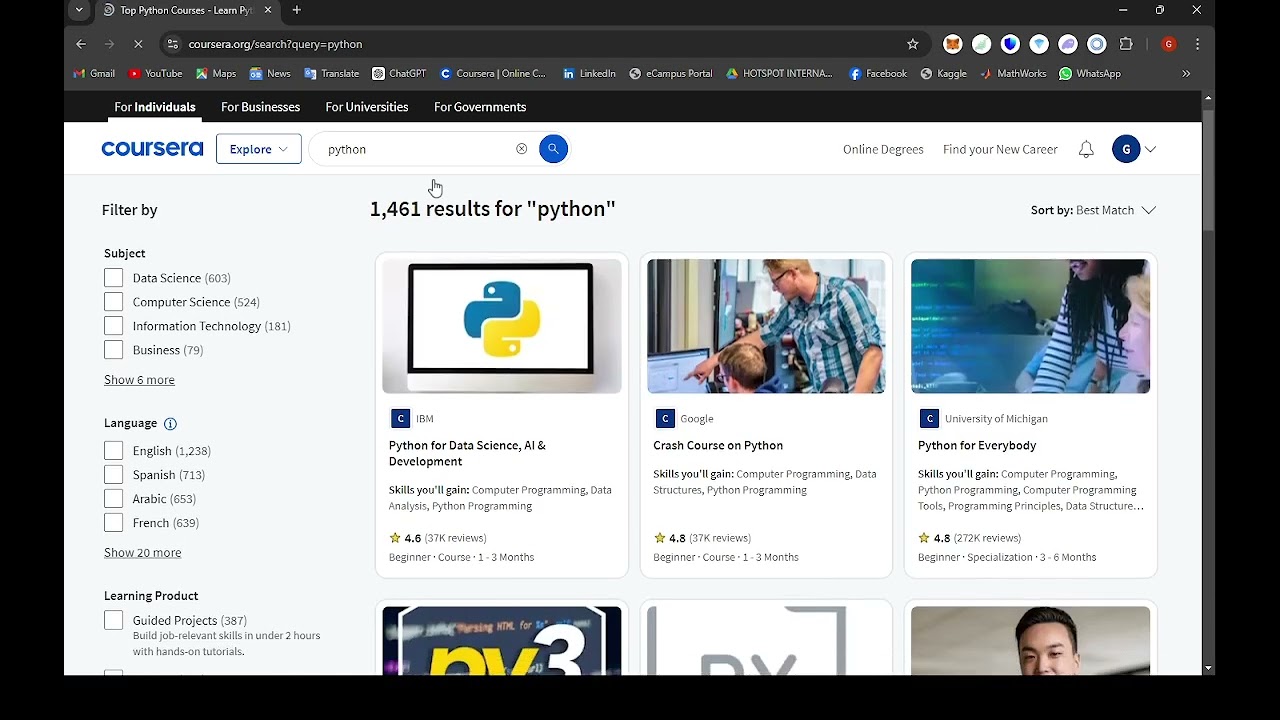Image resolution: width=1280 pixels, height=720 pixels.
Task: Select For Businesses tab
Action: pos(260,107)
